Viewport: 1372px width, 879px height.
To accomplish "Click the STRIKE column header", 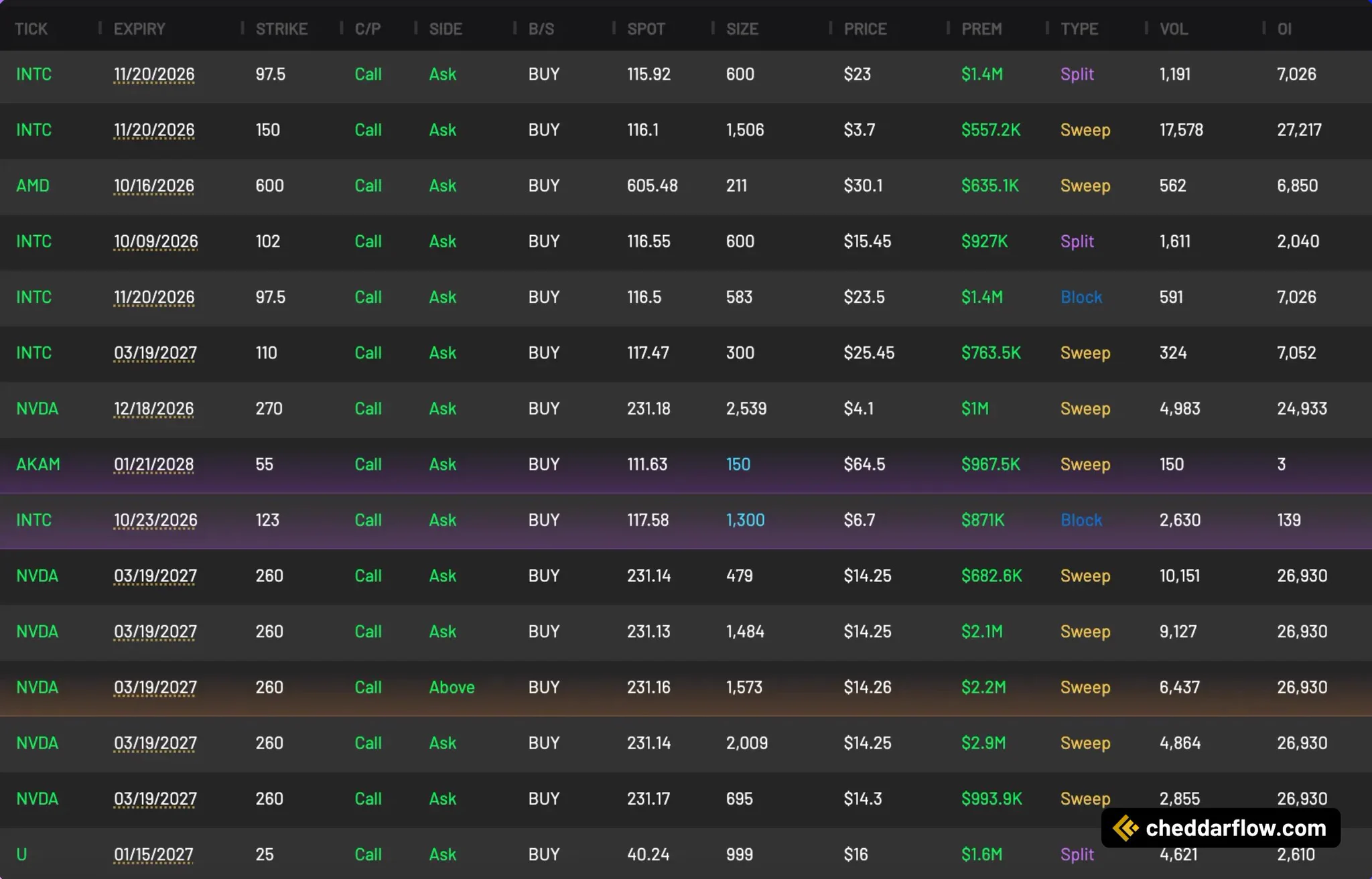I will point(281,29).
